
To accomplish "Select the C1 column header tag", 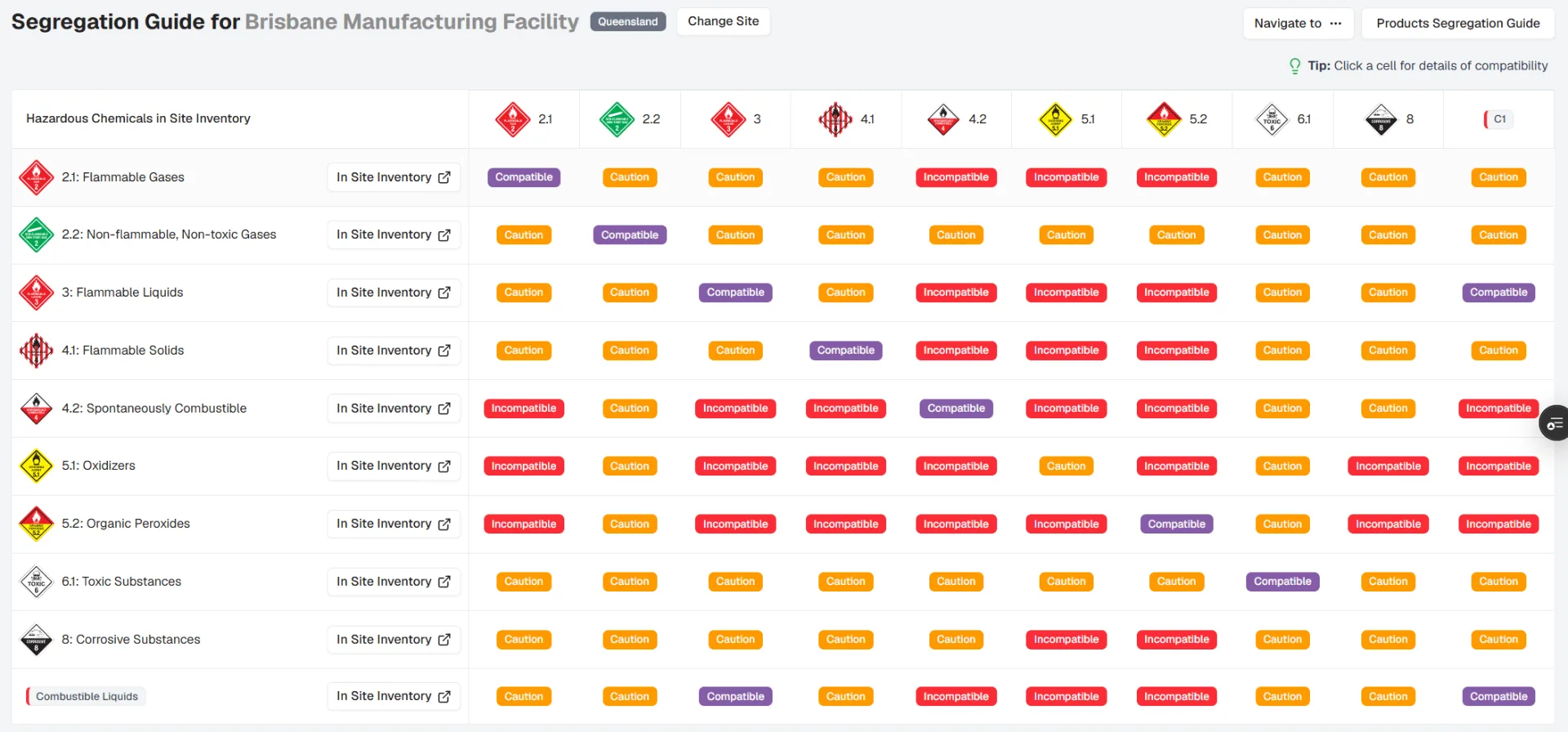I will coord(1499,119).
